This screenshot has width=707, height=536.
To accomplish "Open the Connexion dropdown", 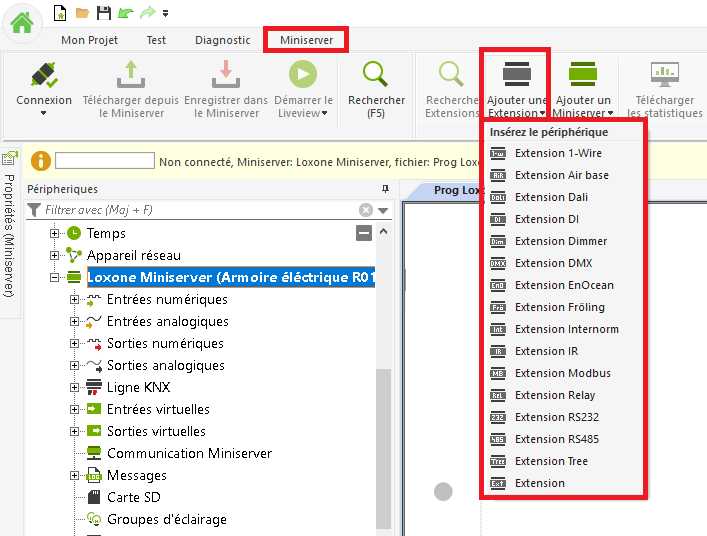I will (x=44, y=113).
